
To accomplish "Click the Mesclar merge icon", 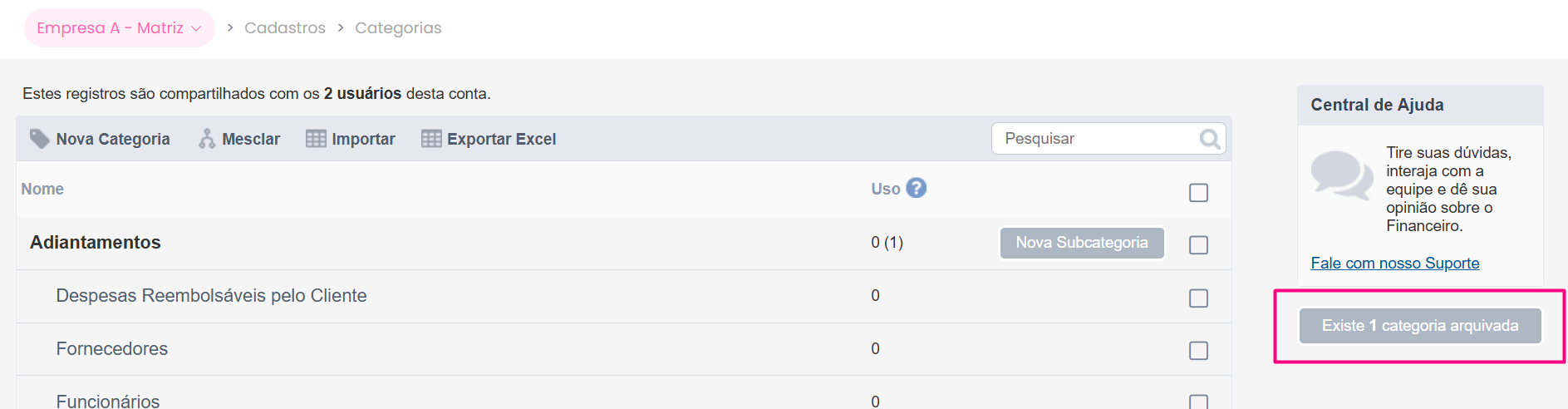I will tap(207, 139).
